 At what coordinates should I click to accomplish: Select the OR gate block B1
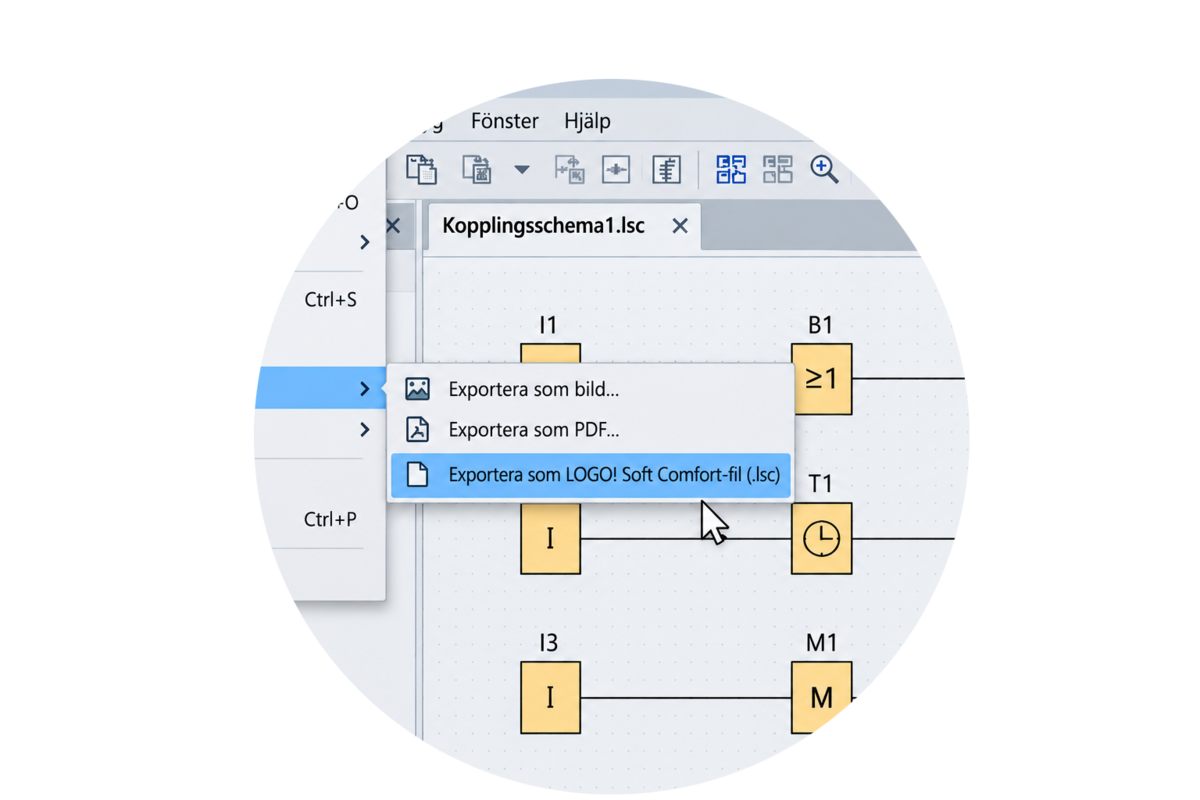pos(822,379)
